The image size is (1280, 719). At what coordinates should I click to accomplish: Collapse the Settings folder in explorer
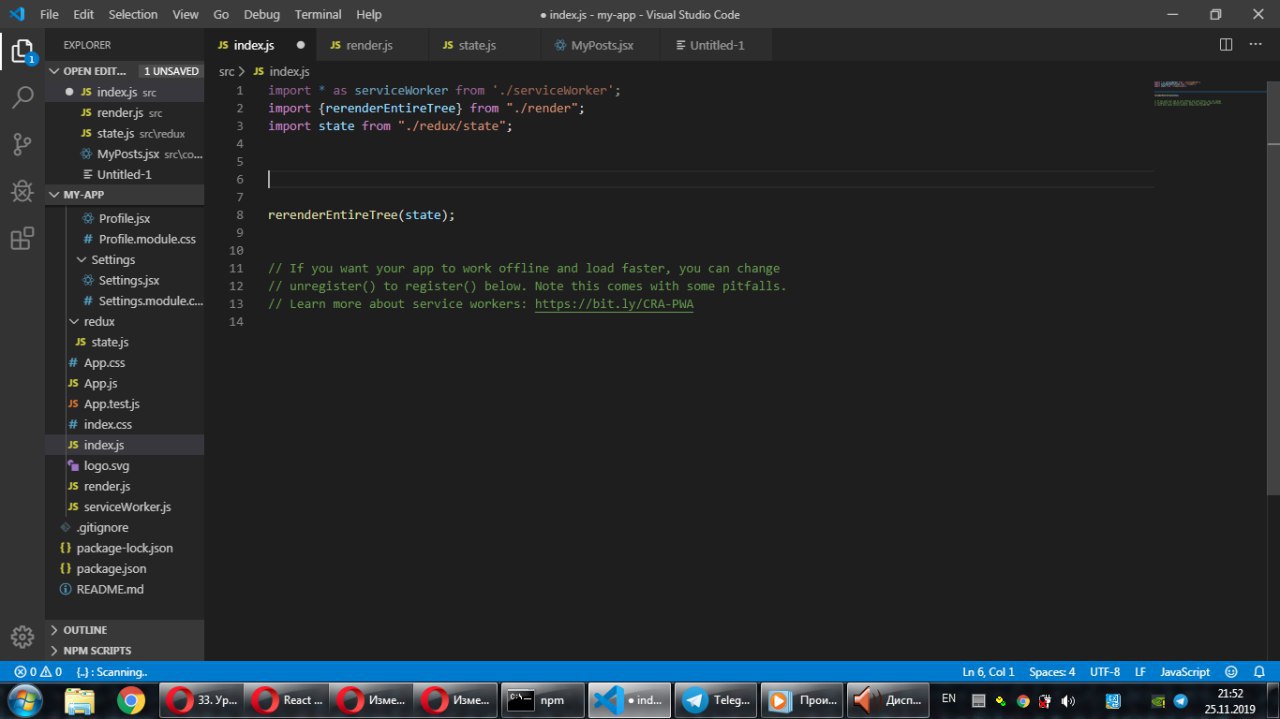(112, 260)
